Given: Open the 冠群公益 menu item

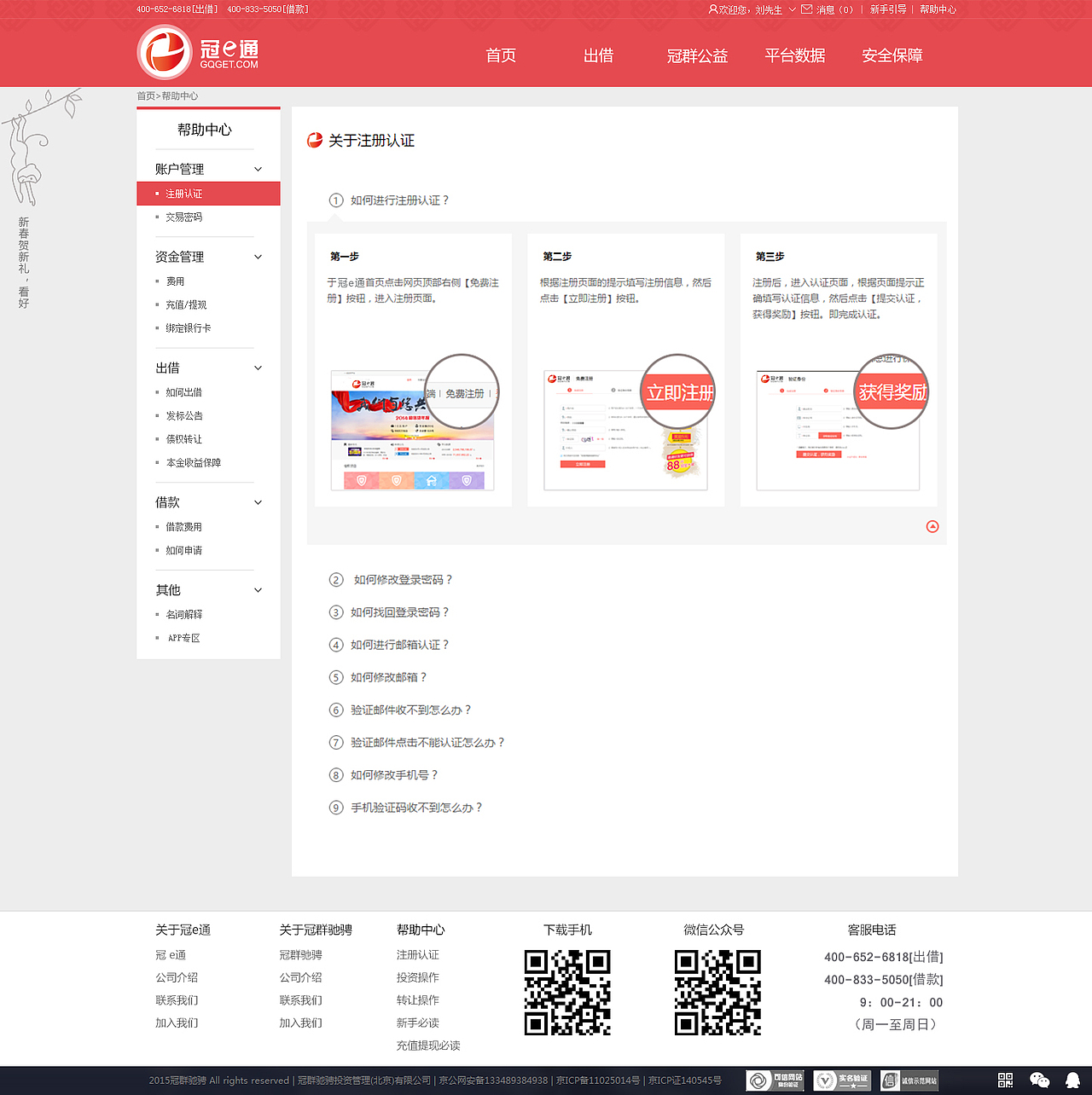Looking at the screenshot, I should coord(697,55).
